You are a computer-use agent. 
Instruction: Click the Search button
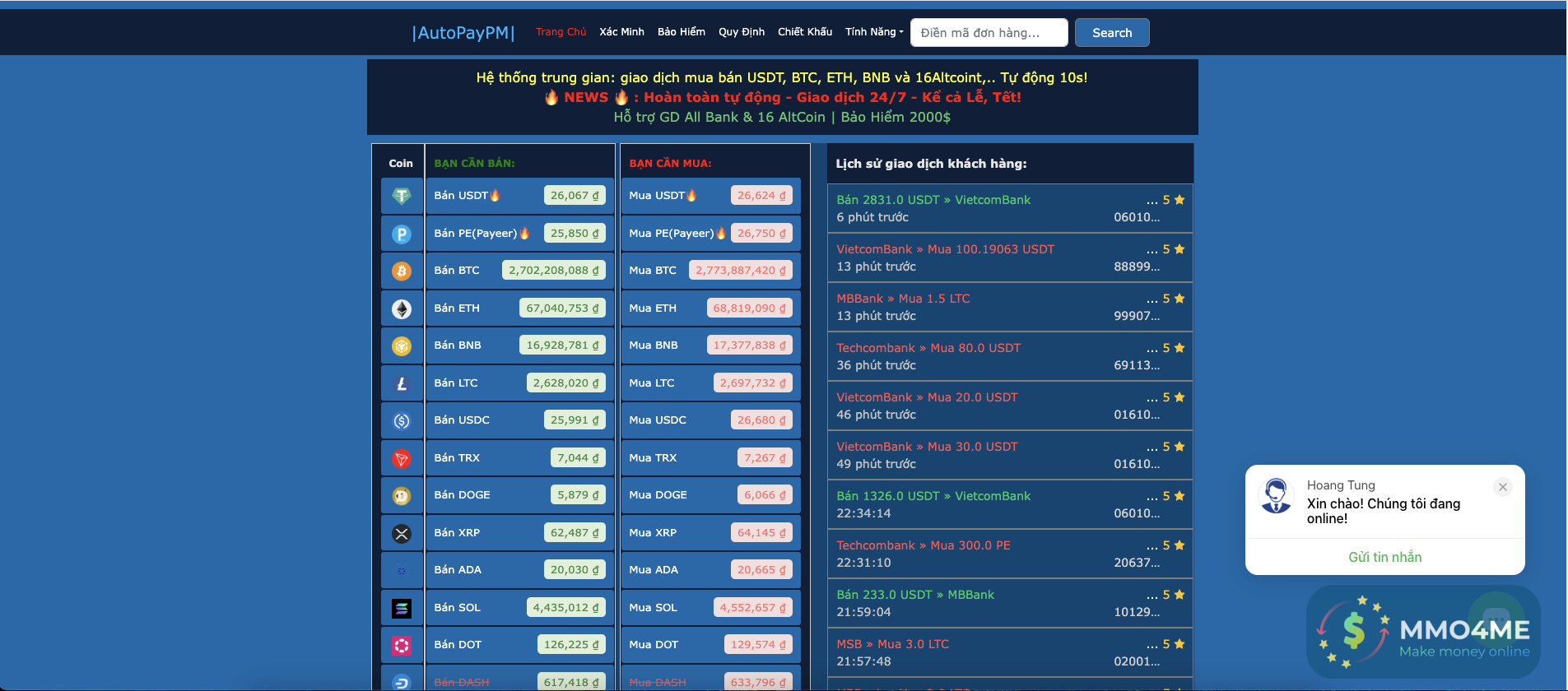pyautogui.click(x=1112, y=33)
